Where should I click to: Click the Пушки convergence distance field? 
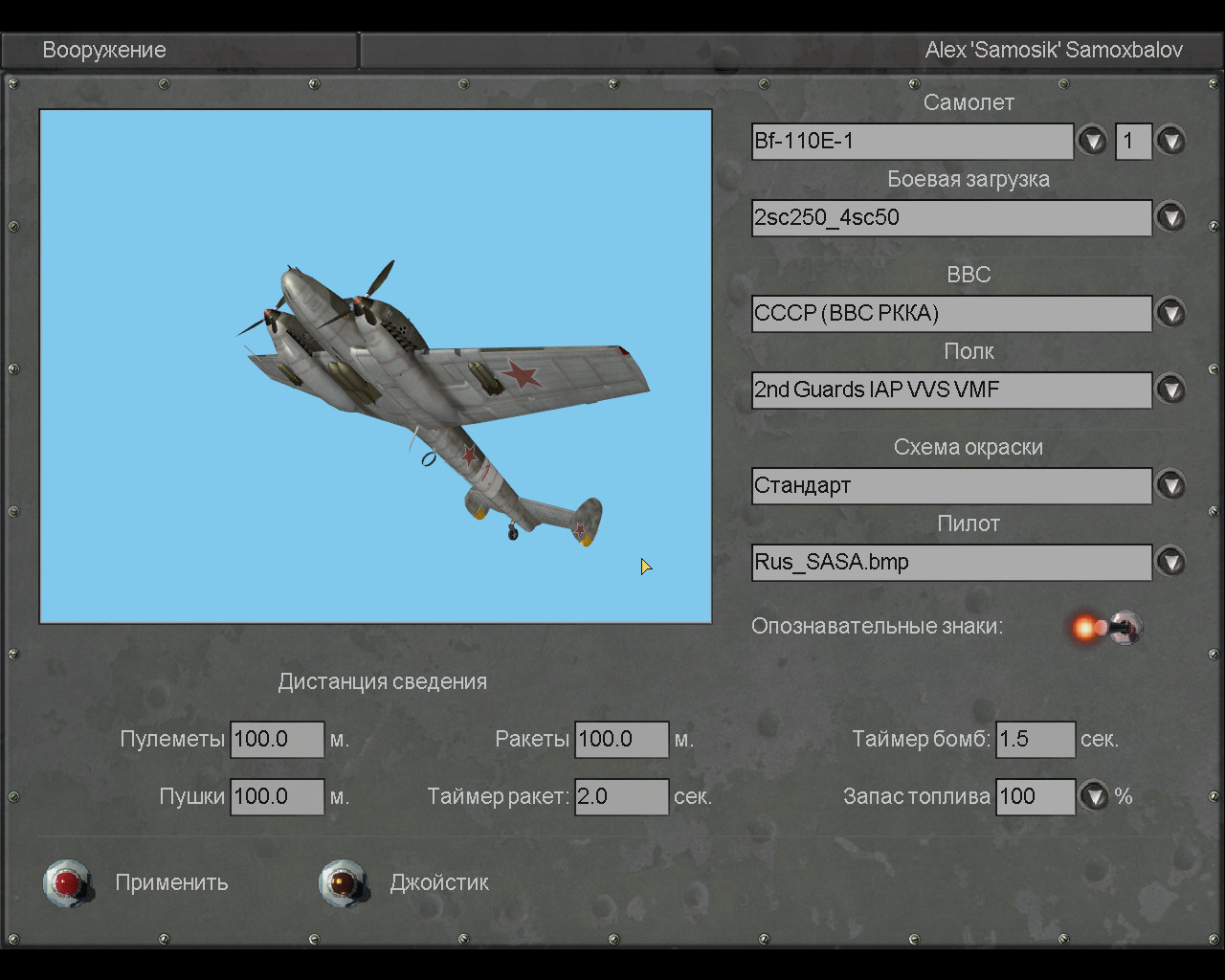tap(278, 797)
